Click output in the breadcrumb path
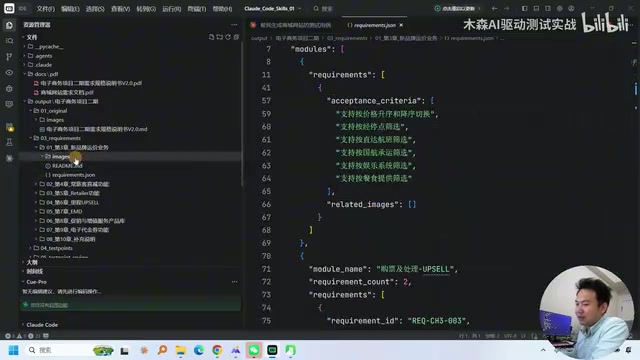640x360 pixels. click(259, 38)
